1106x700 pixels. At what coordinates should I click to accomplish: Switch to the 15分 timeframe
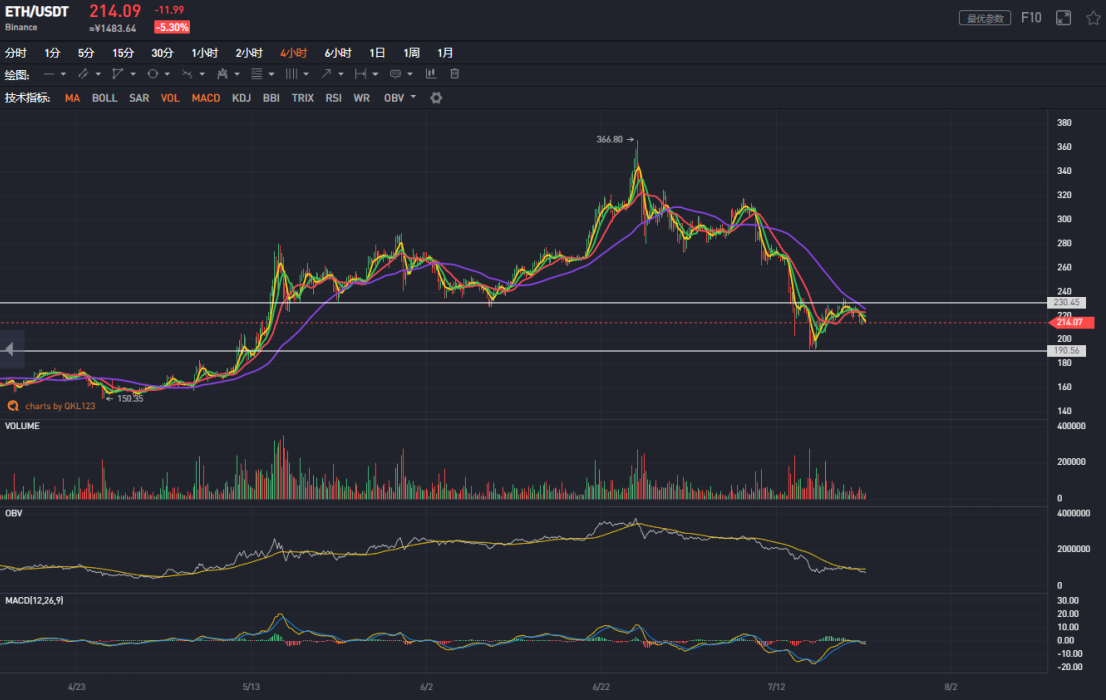click(123, 53)
